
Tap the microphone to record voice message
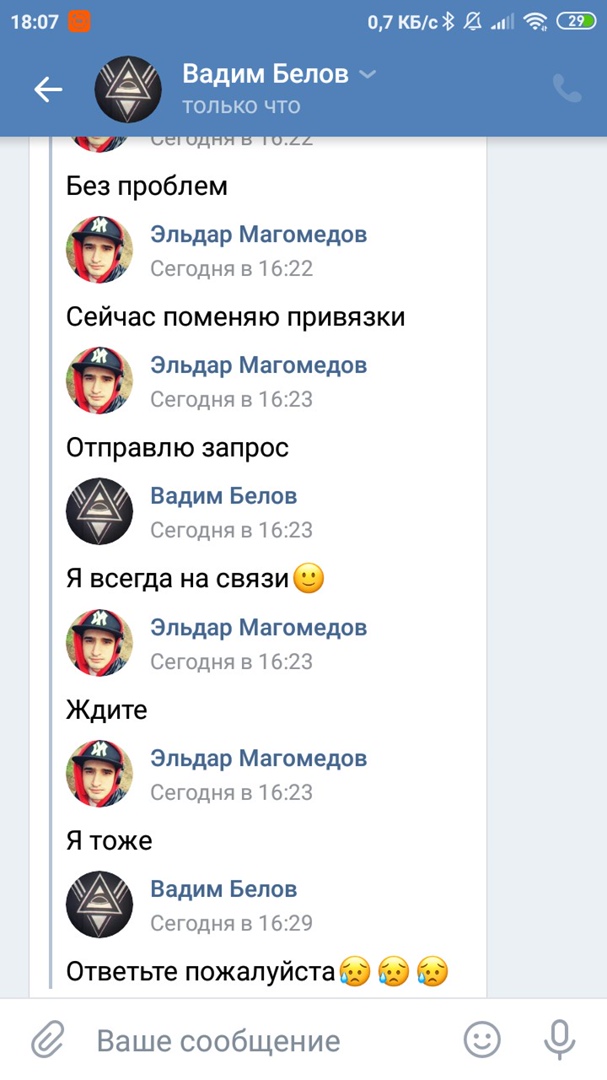(560, 1040)
